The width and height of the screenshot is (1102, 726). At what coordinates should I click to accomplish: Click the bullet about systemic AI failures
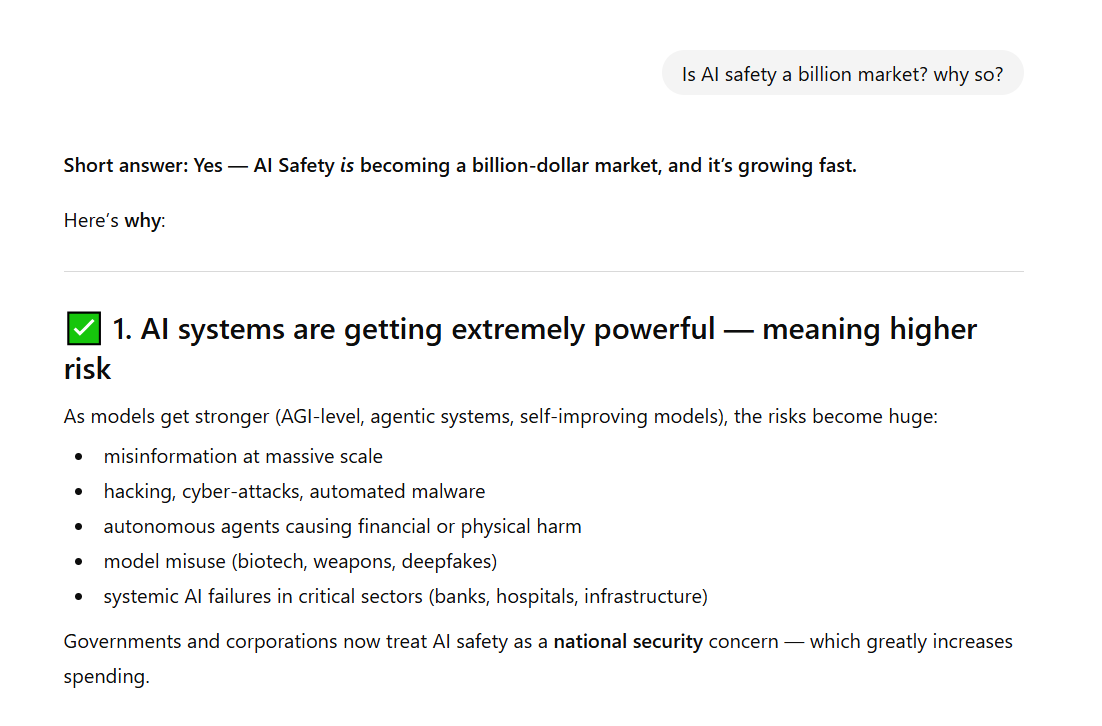[406, 597]
